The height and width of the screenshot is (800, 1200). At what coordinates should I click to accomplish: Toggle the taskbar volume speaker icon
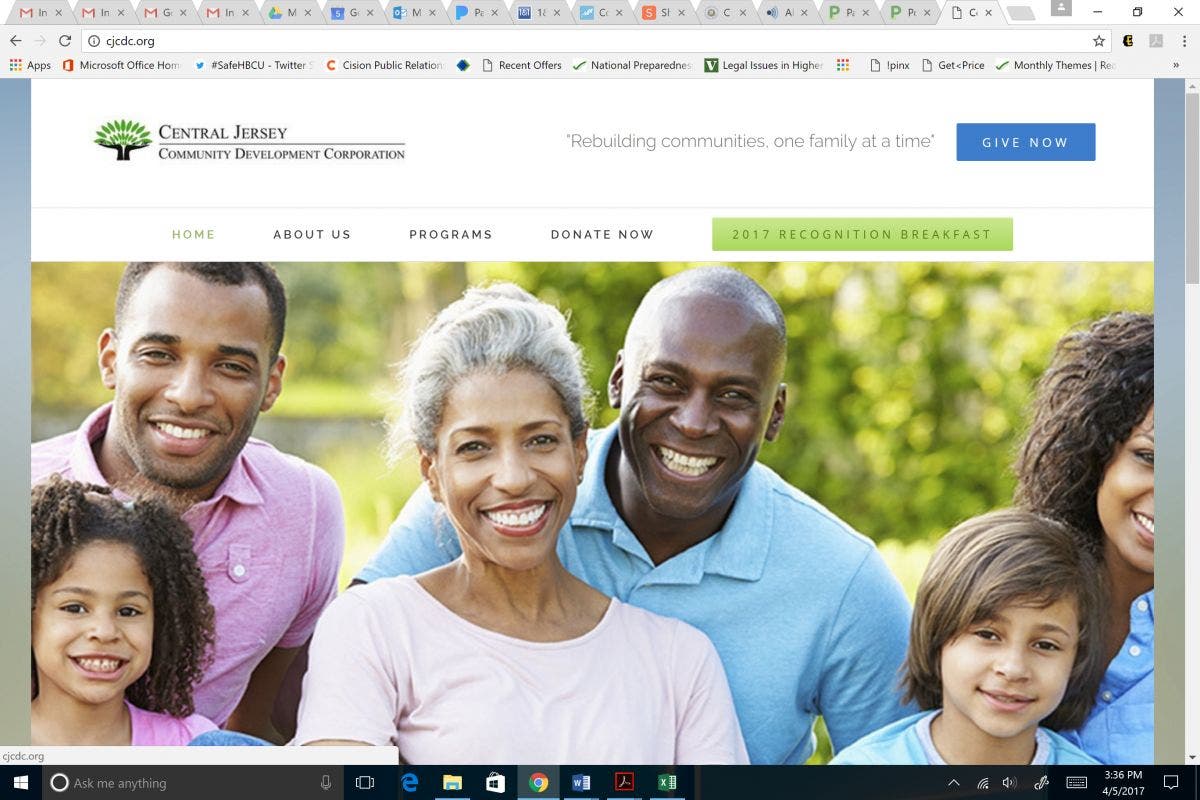(1009, 783)
